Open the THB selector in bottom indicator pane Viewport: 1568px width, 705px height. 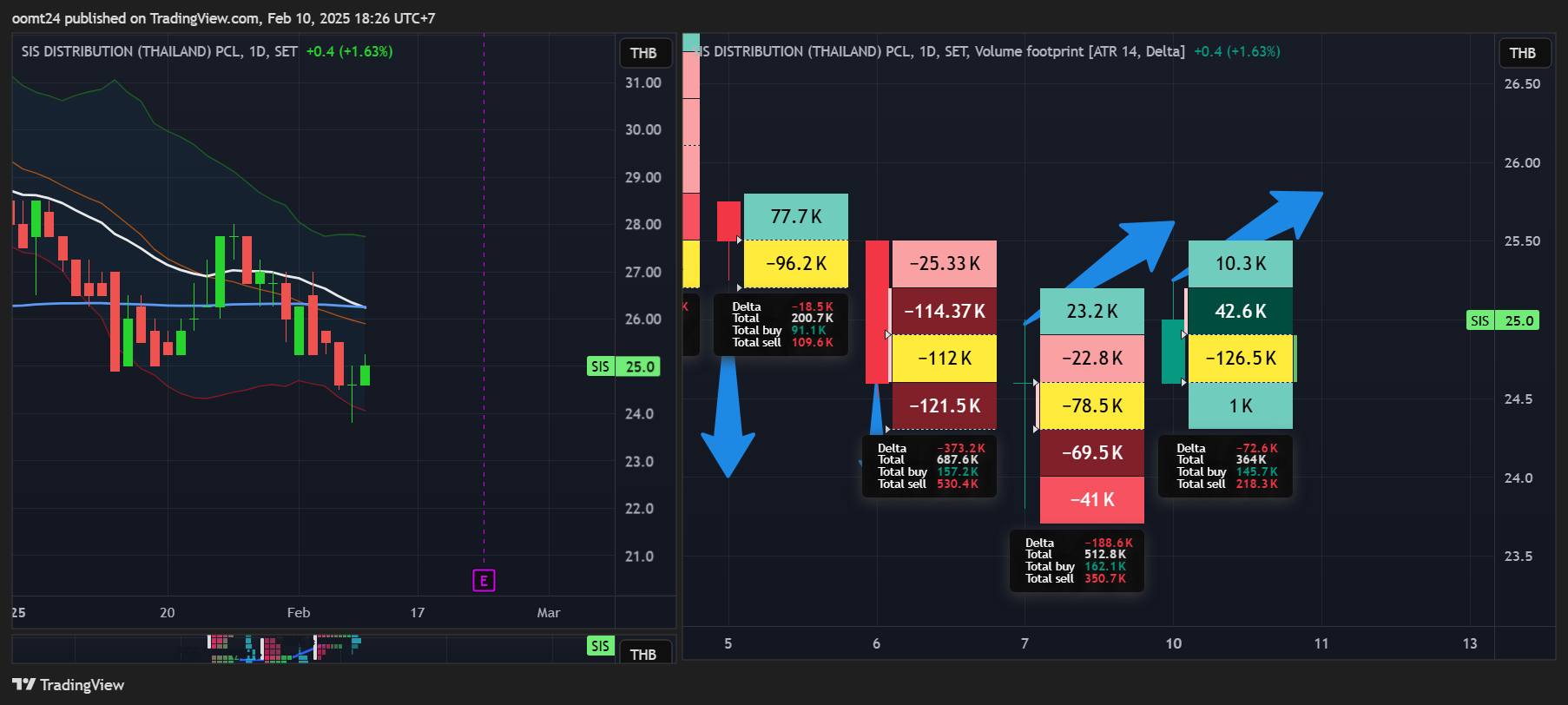point(643,654)
